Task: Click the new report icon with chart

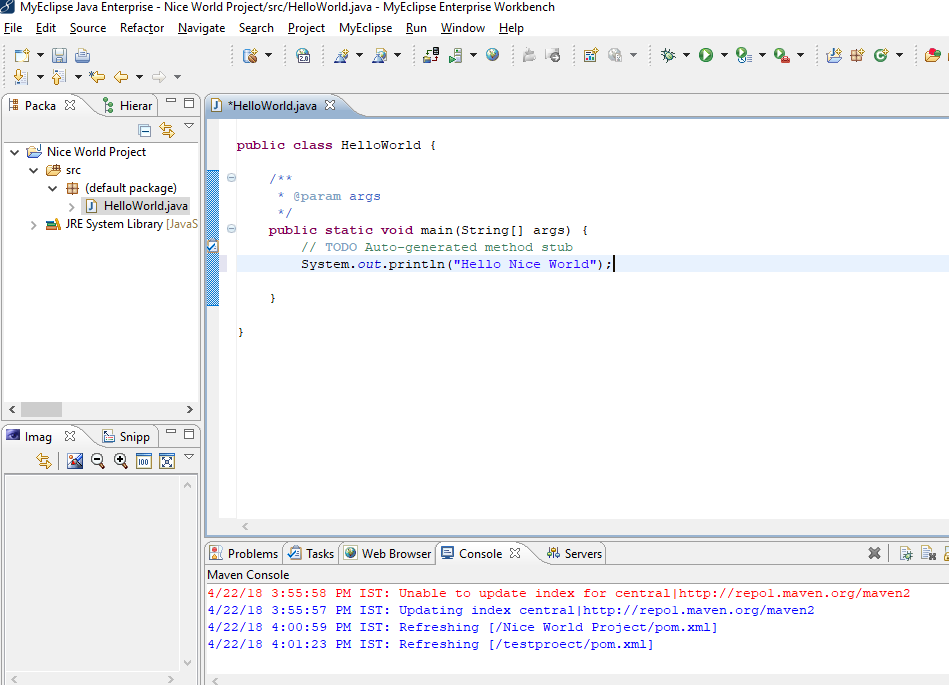Action: (x=591, y=56)
